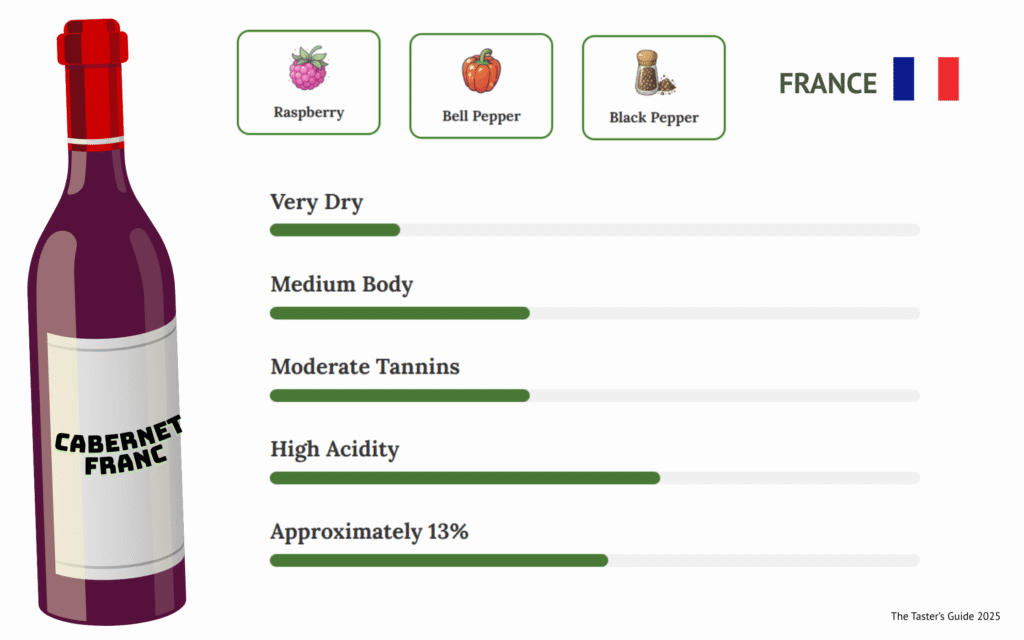Click the Medium Body progress bar

(x=594, y=313)
